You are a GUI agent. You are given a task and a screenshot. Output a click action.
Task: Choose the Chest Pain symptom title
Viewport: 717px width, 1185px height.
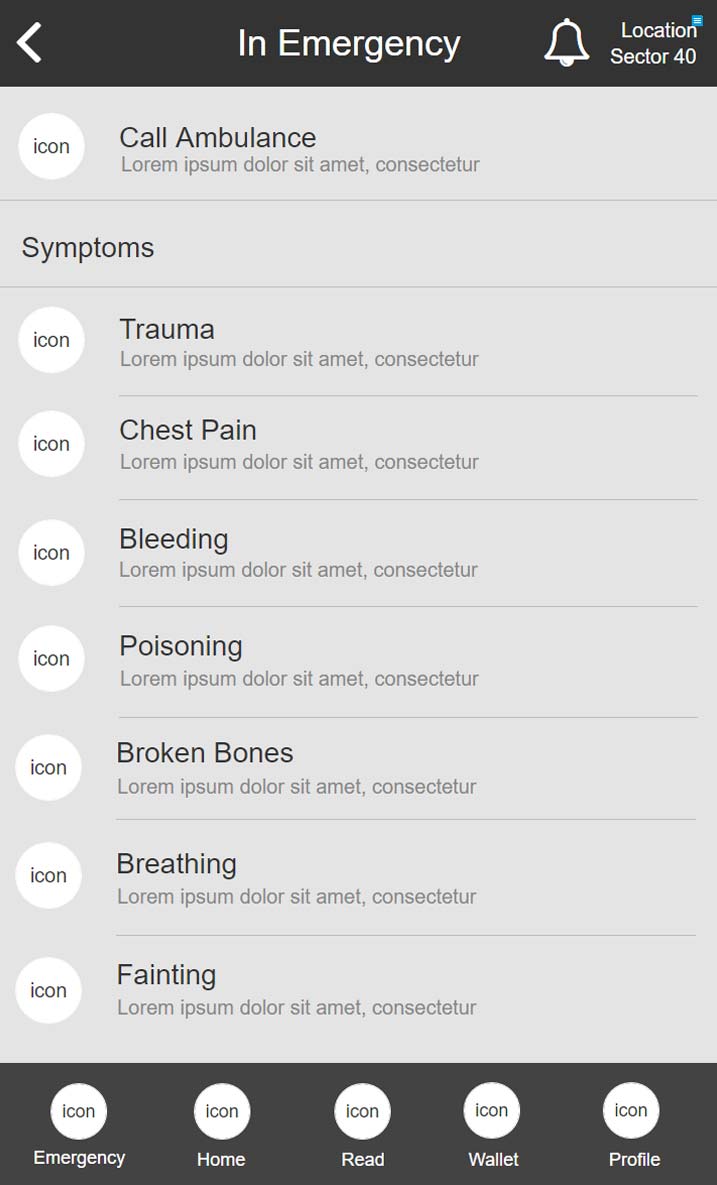[x=188, y=430]
